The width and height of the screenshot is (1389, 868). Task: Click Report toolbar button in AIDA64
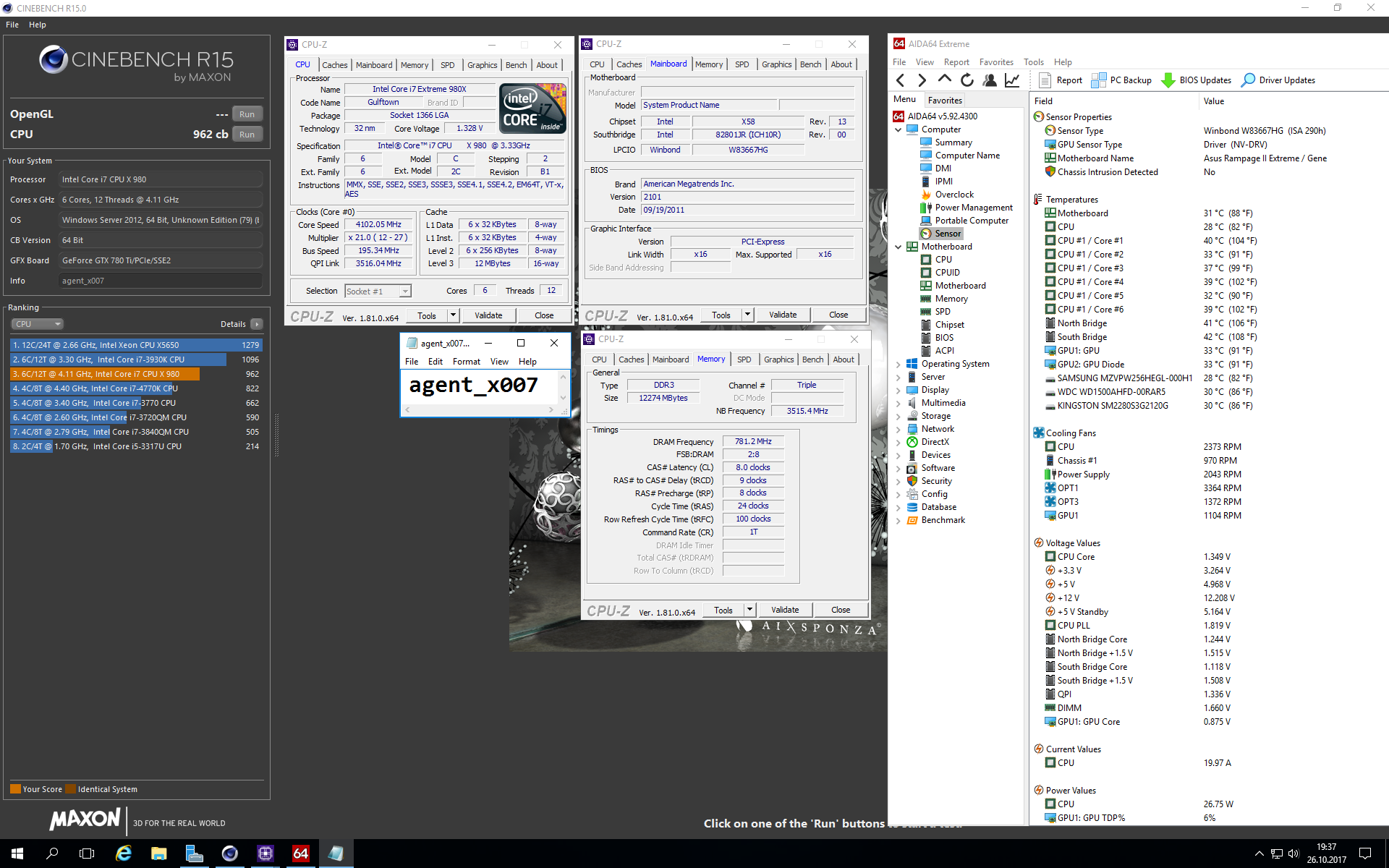tap(1061, 80)
